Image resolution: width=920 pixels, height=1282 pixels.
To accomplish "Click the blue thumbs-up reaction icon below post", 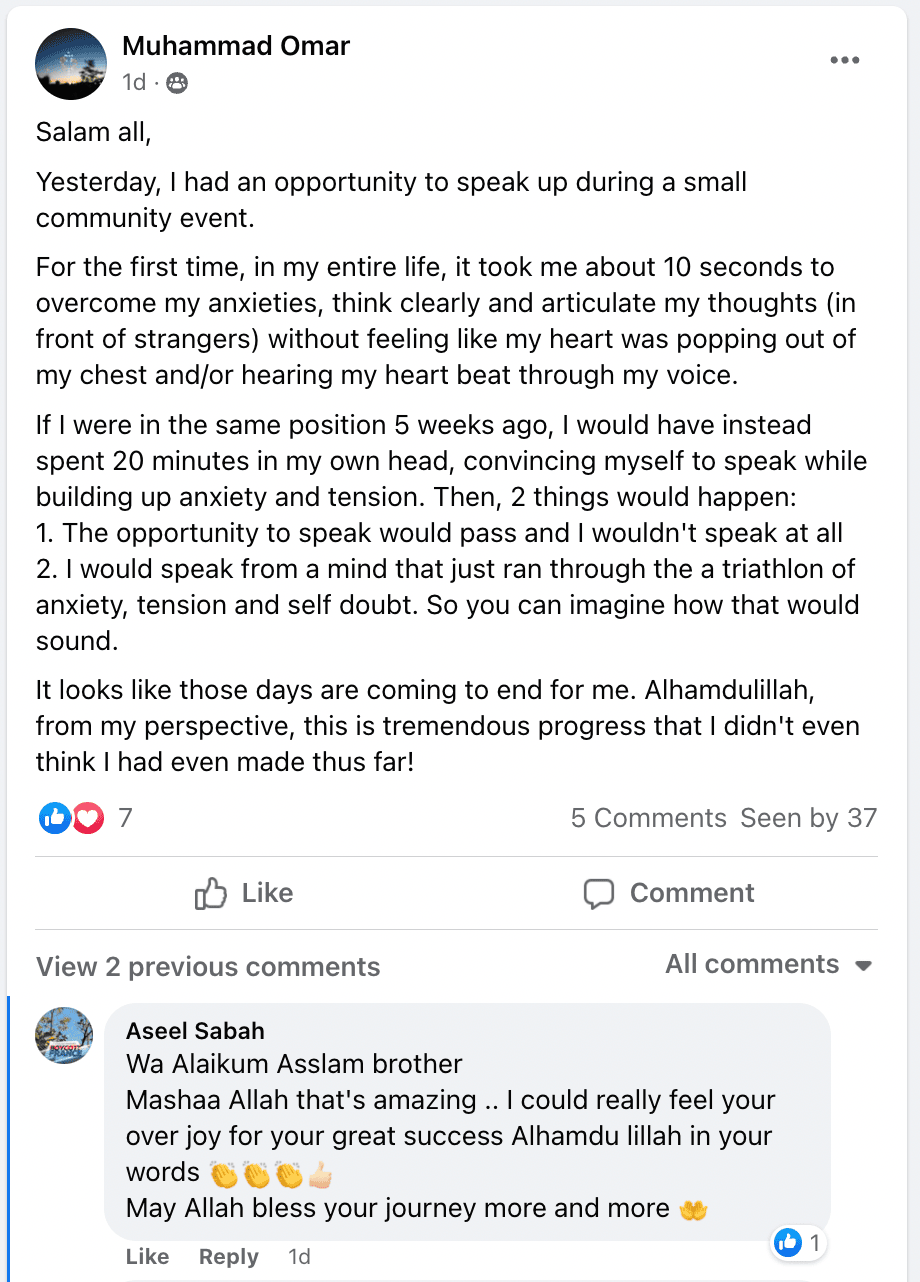I will [55, 818].
